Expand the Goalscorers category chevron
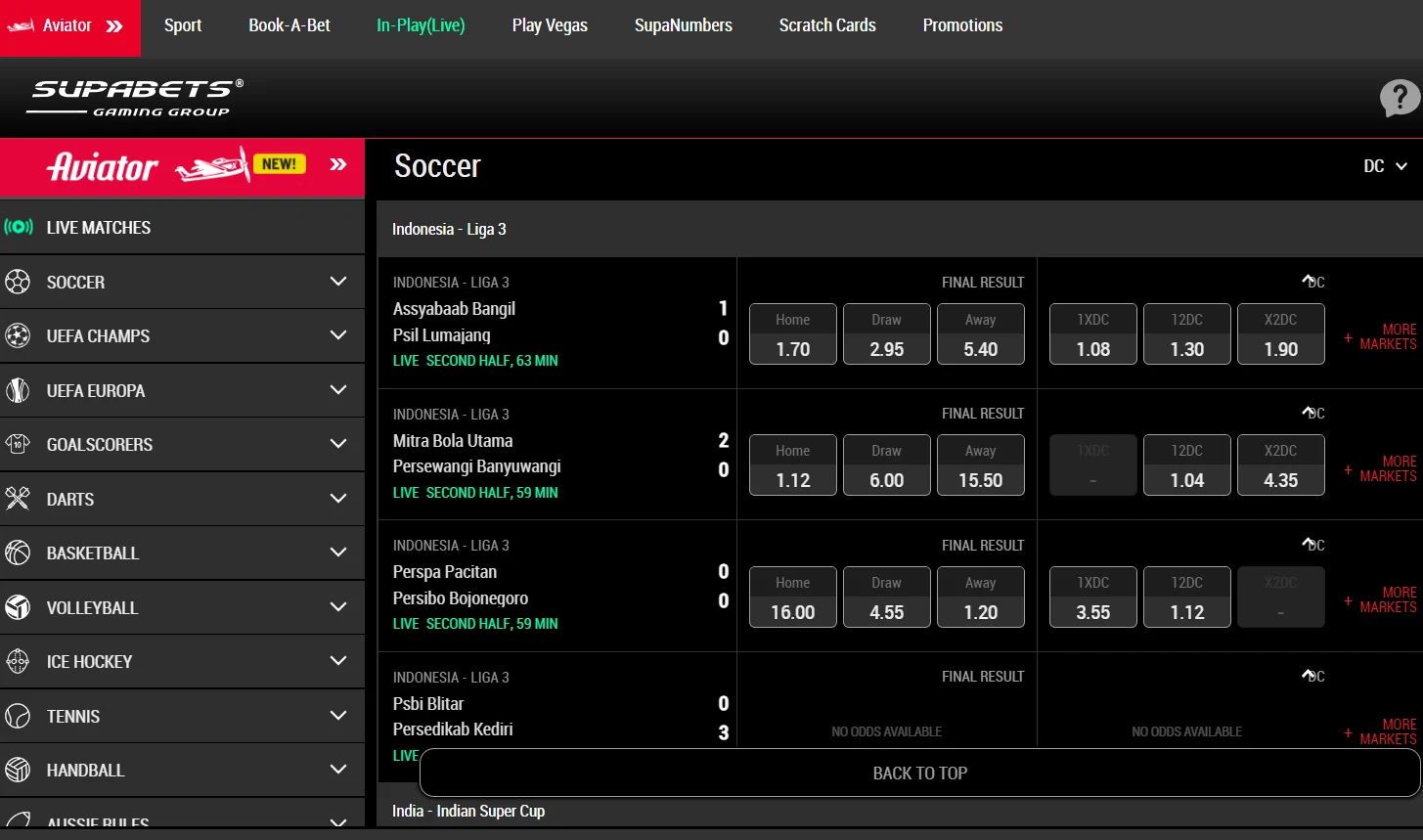The width and height of the screenshot is (1423, 840). pyautogui.click(x=337, y=444)
